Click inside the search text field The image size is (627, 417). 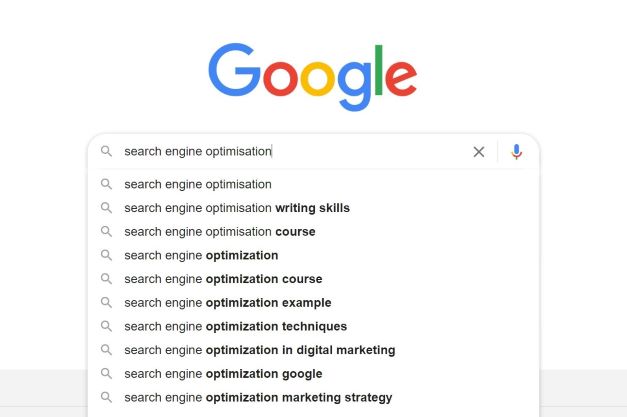[x=294, y=152]
